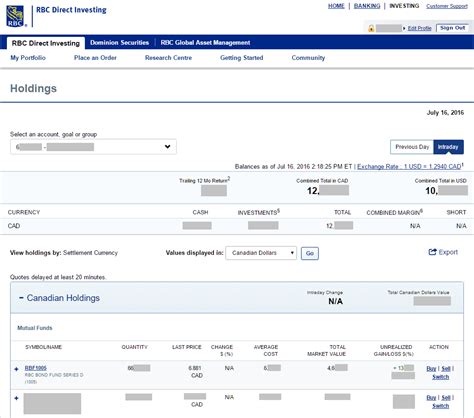Click the Quotes delayed notice text
Viewport: 474px width, 418px height.
coord(58,277)
